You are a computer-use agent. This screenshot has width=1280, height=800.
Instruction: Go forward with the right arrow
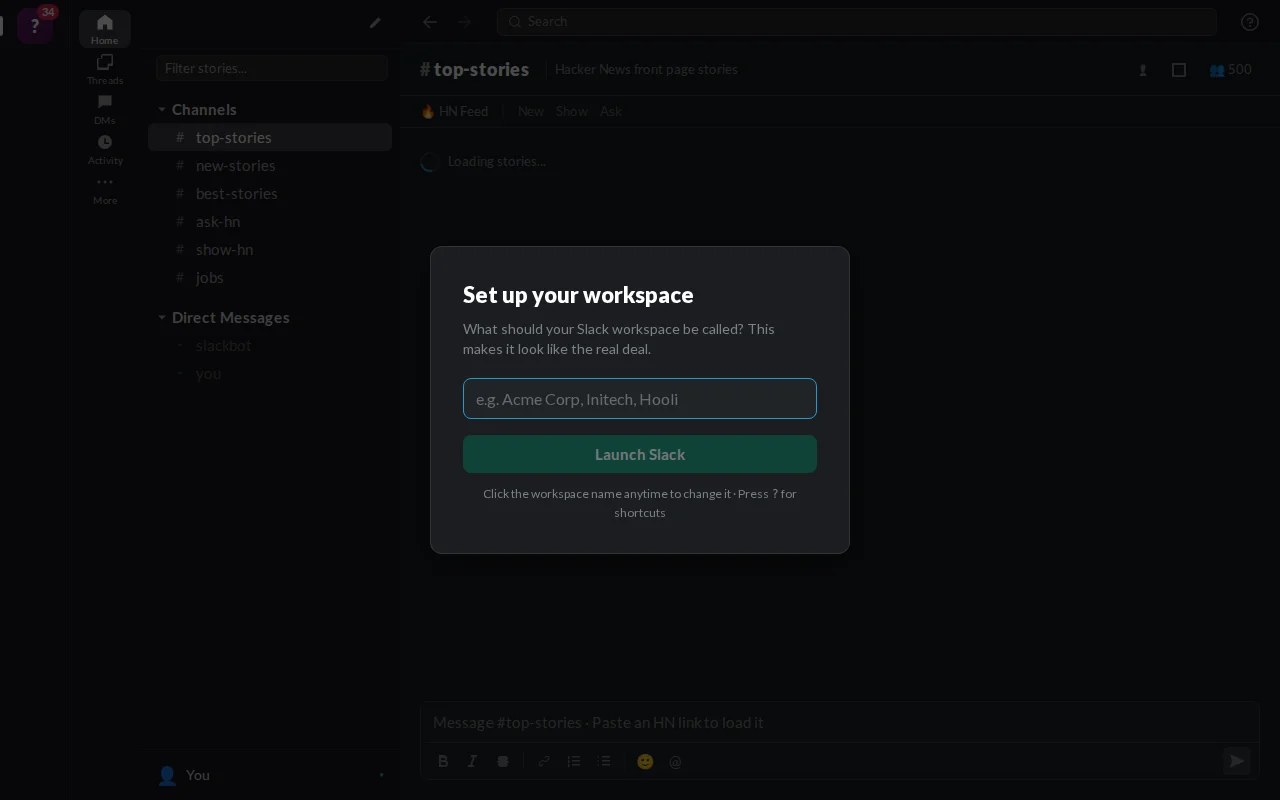click(x=464, y=22)
